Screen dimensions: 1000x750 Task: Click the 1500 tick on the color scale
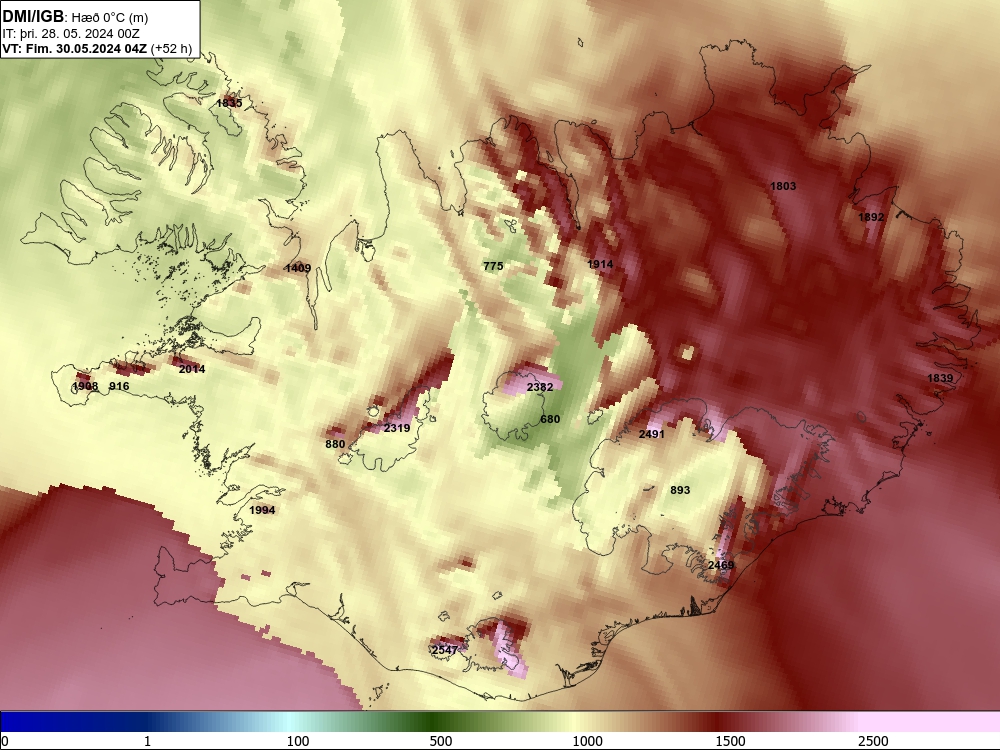click(730, 740)
